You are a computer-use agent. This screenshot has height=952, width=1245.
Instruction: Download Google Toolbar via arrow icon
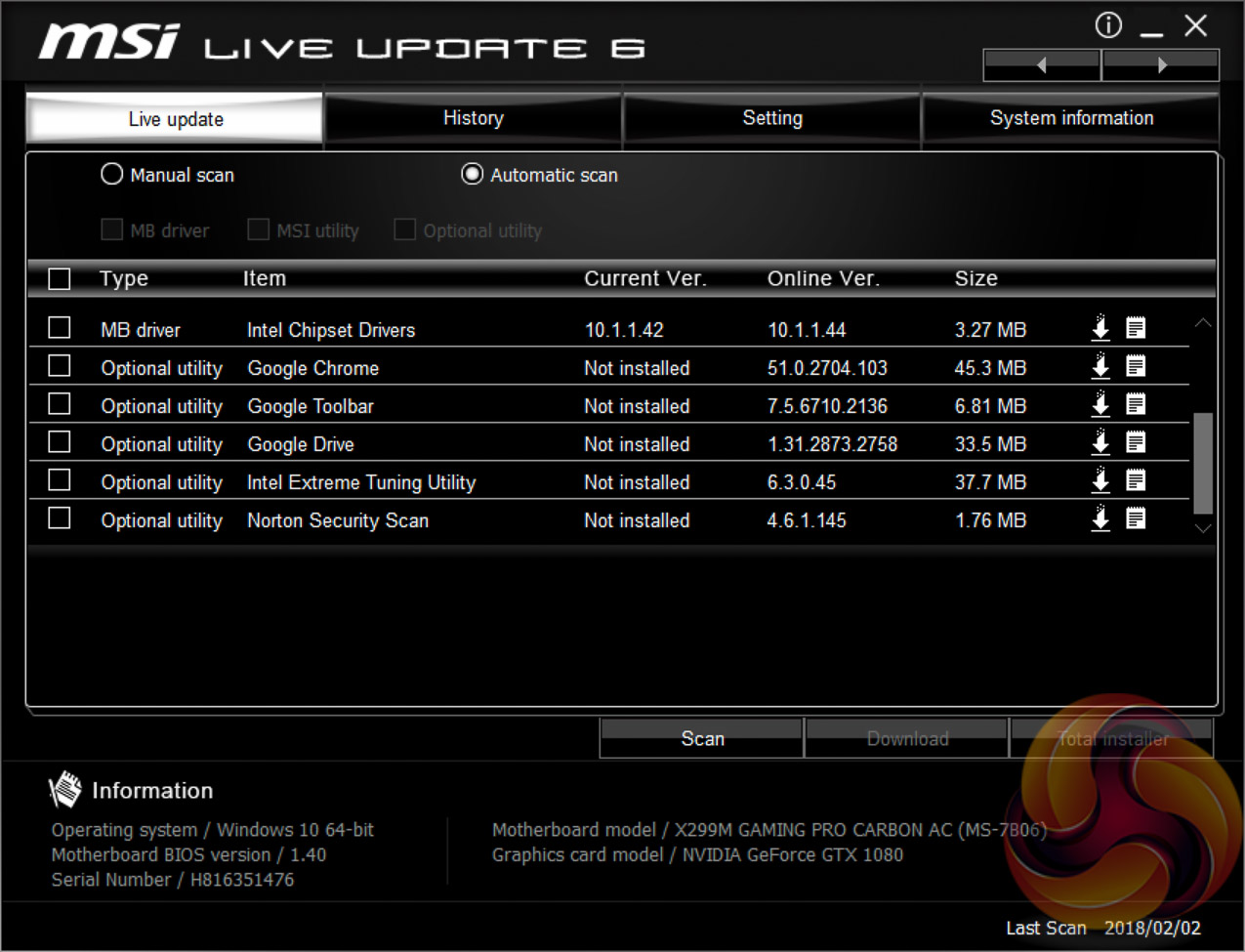click(1100, 404)
